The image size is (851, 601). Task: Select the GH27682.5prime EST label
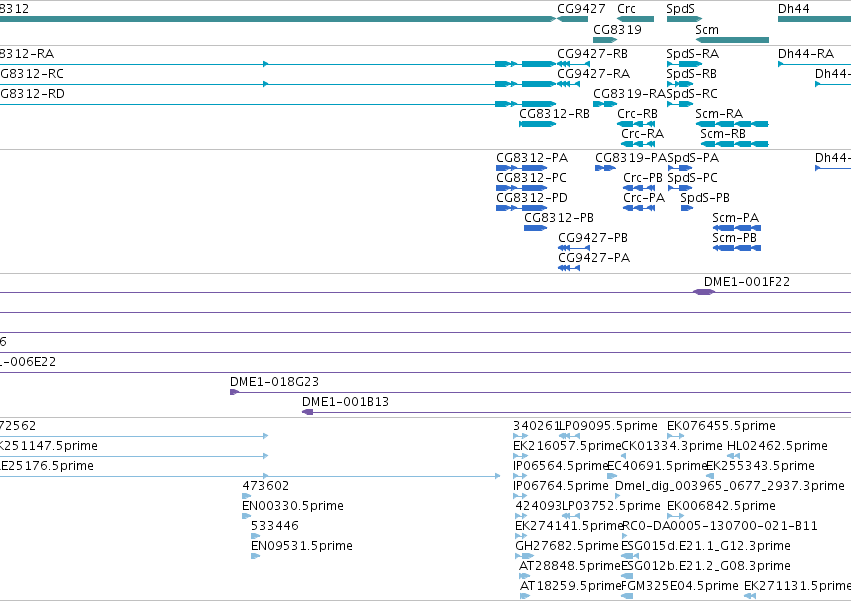tap(567, 546)
